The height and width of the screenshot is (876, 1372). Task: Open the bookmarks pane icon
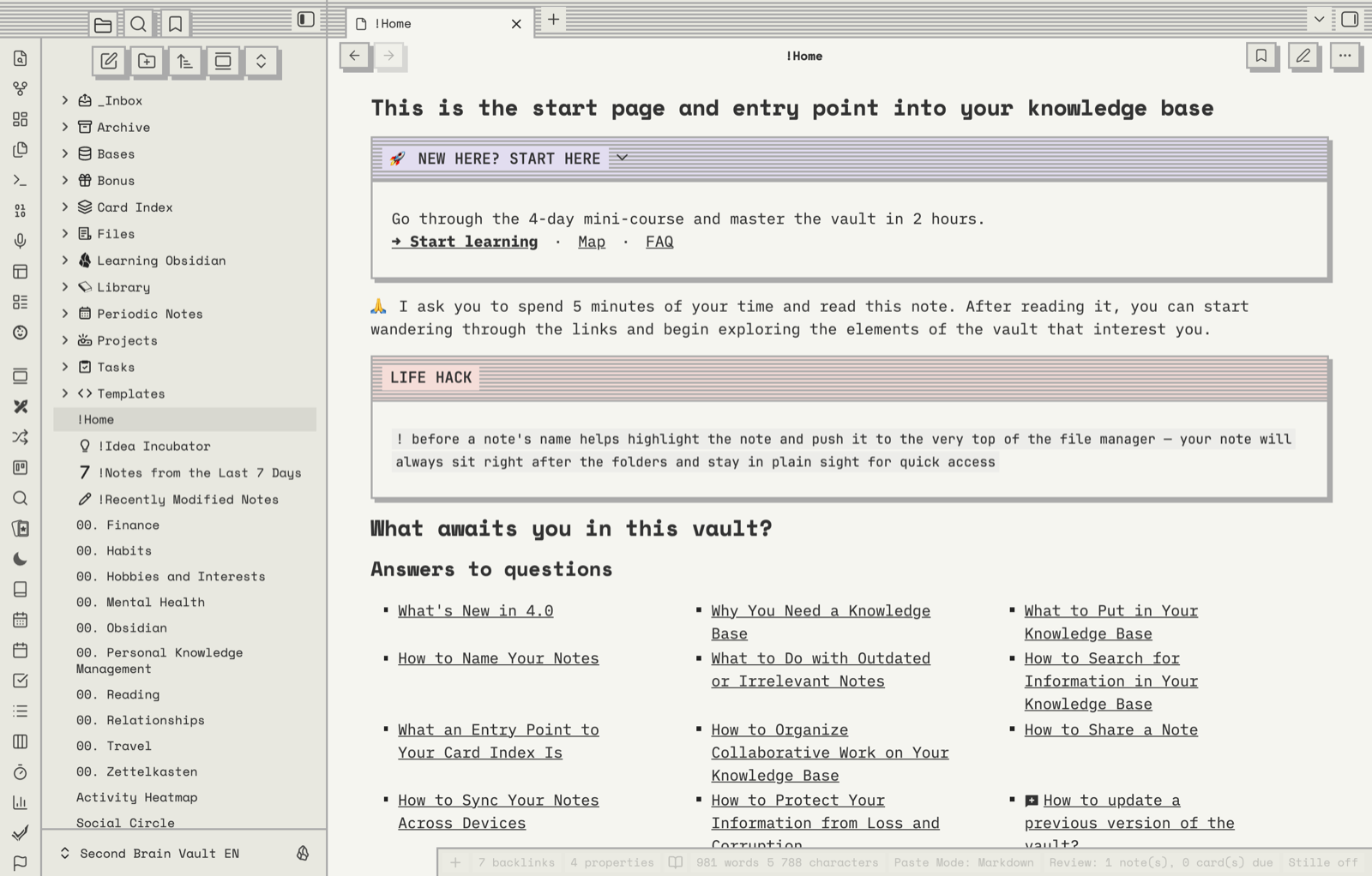[x=175, y=24]
